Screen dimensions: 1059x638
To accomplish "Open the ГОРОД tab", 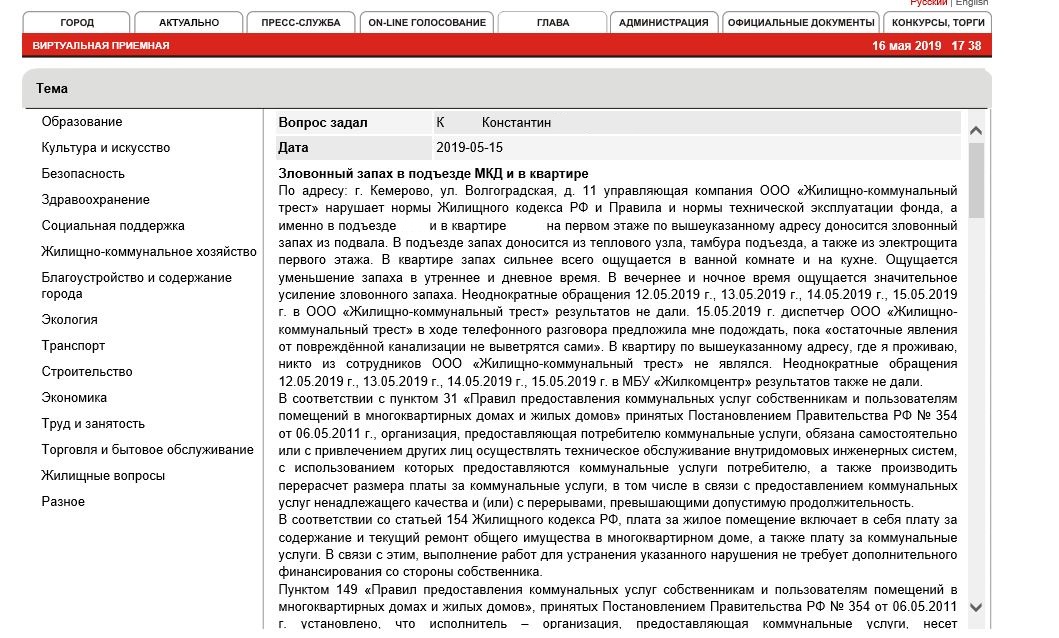I will tap(76, 22).
